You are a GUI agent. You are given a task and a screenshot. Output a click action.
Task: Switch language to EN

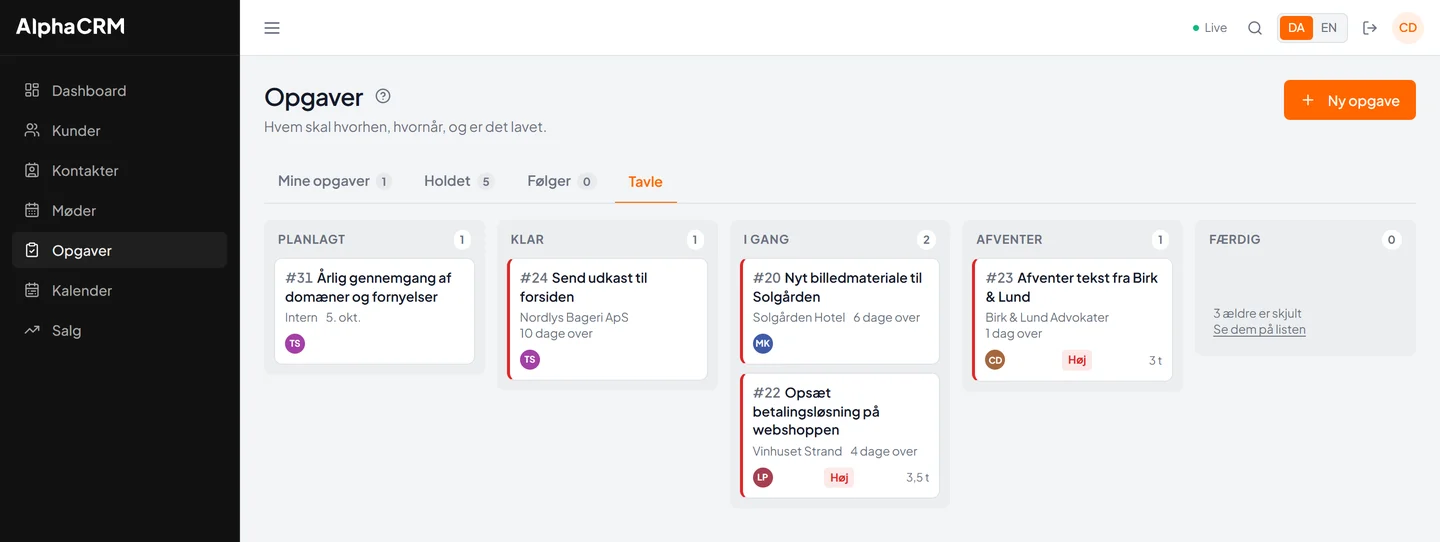(x=1329, y=28)
